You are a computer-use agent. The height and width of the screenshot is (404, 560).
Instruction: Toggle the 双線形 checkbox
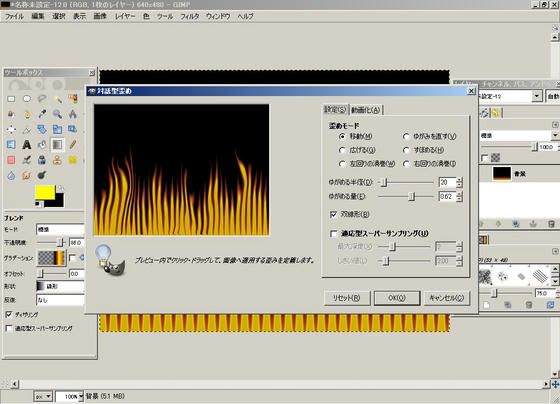(333, 214)
